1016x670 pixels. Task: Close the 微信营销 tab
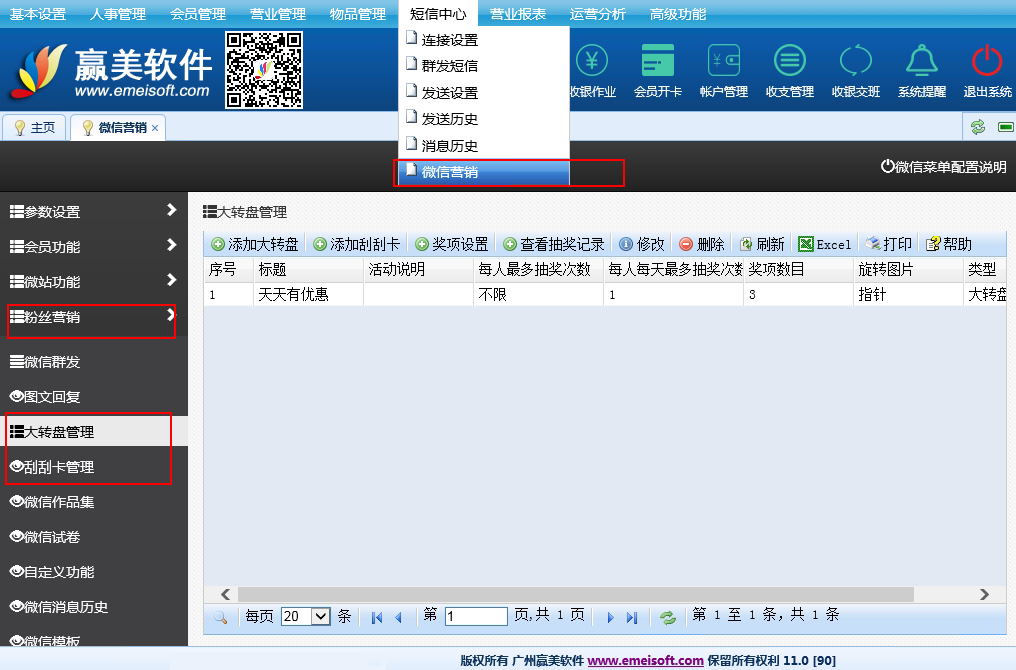(x=155, y=128)
